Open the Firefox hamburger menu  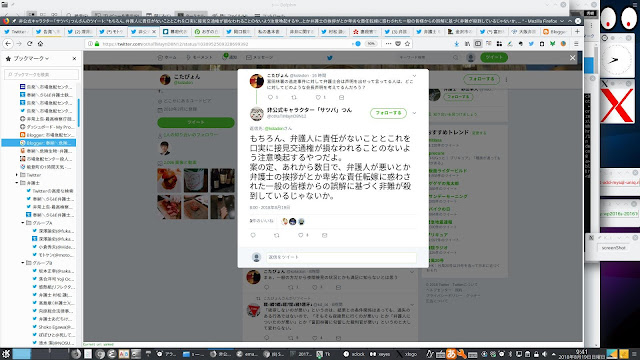pyautogui.click(x=576, y=44)
